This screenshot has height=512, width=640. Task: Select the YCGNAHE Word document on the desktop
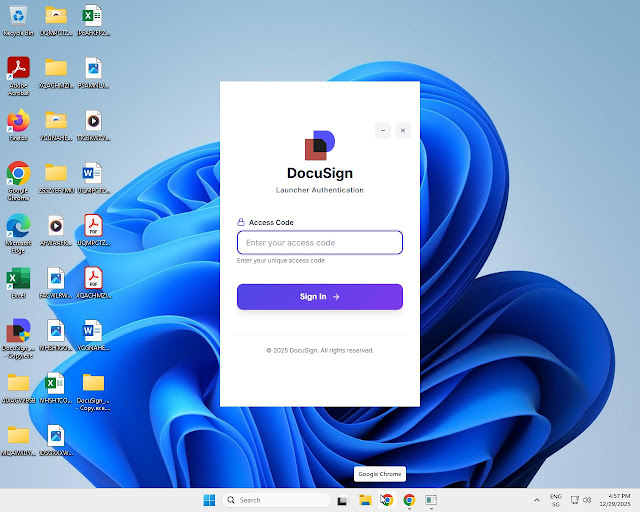[x=93, y=335]
